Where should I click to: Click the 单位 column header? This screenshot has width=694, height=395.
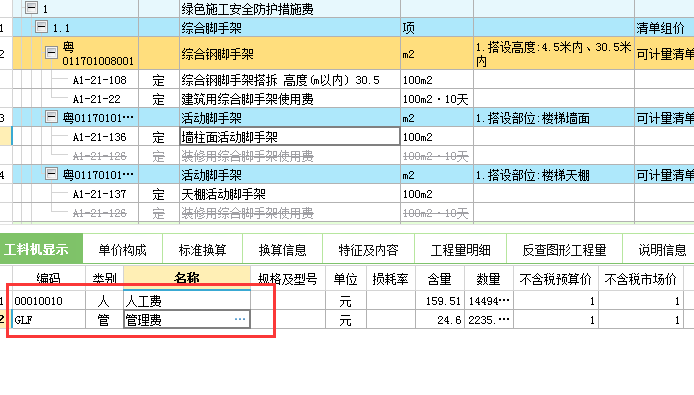click(x=346, y=278)
